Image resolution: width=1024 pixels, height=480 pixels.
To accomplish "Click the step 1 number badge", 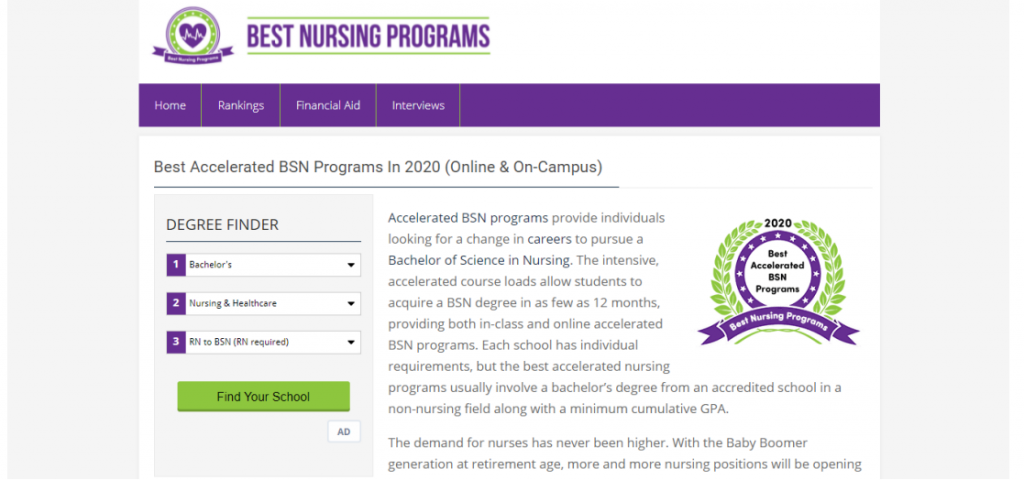I will tap(175, 265).
